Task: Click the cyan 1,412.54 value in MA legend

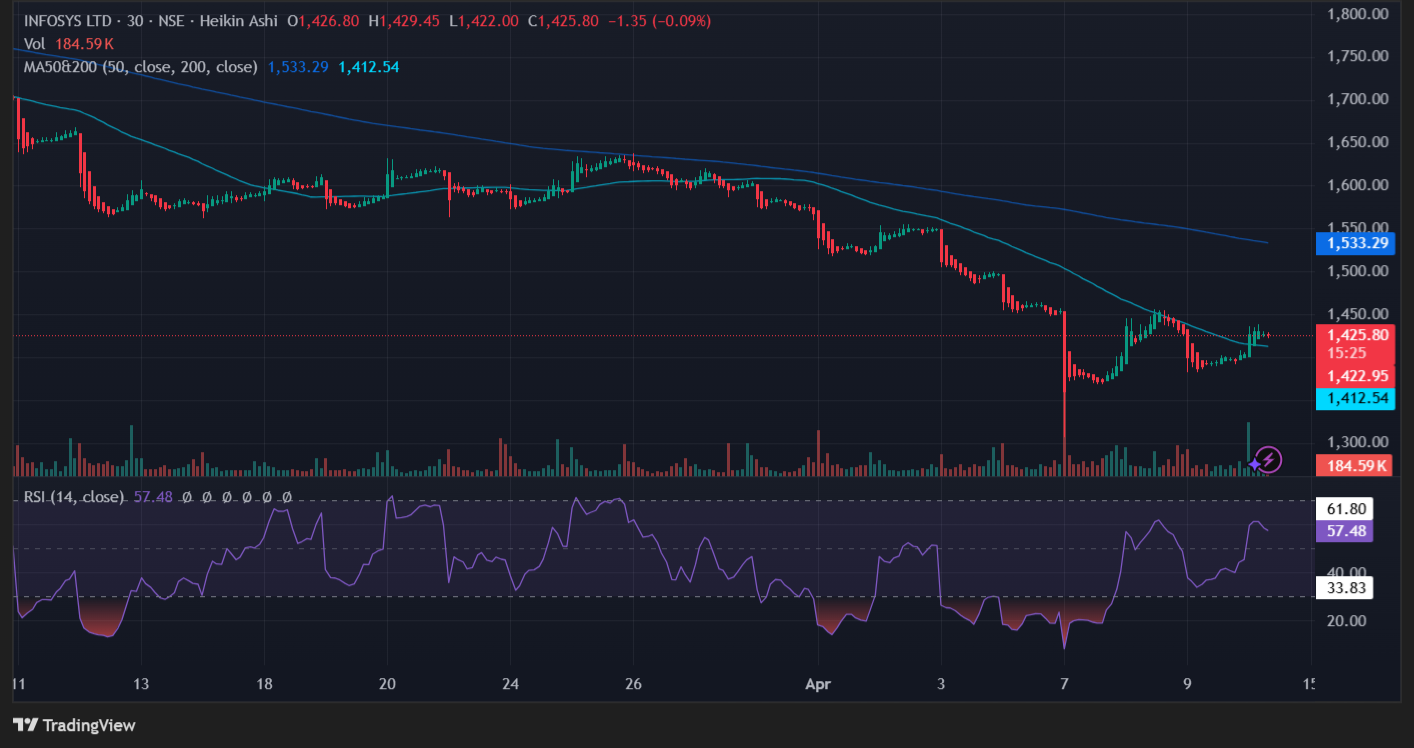Action: tap(369, 67)
